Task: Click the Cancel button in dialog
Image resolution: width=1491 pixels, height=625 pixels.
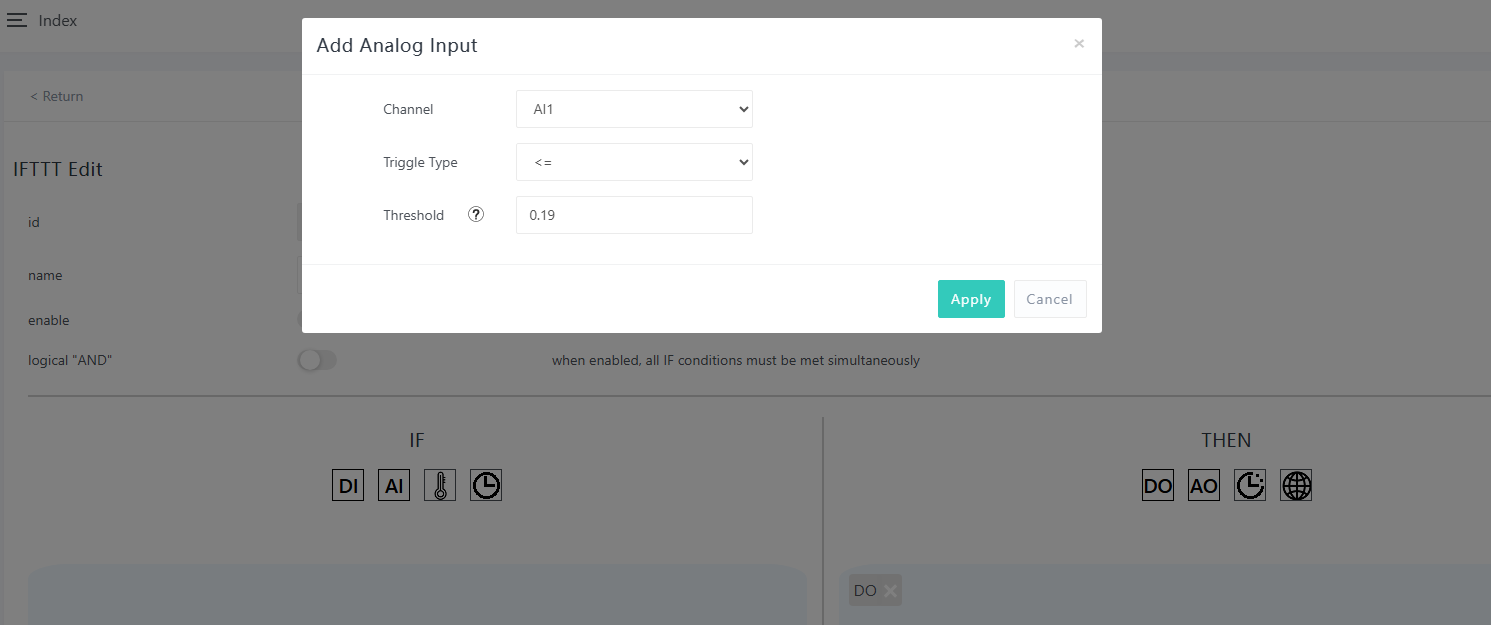Action: [x=1049, y=299]
